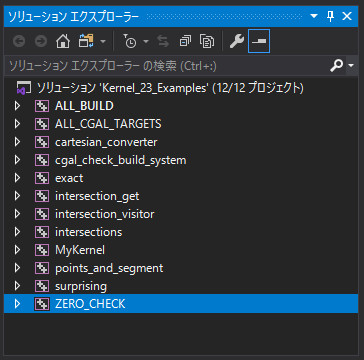This screenshot has height=360, width=364.
Task: Select the solution 'Kernel_23_Examples' root node
Action: point(170,88)
